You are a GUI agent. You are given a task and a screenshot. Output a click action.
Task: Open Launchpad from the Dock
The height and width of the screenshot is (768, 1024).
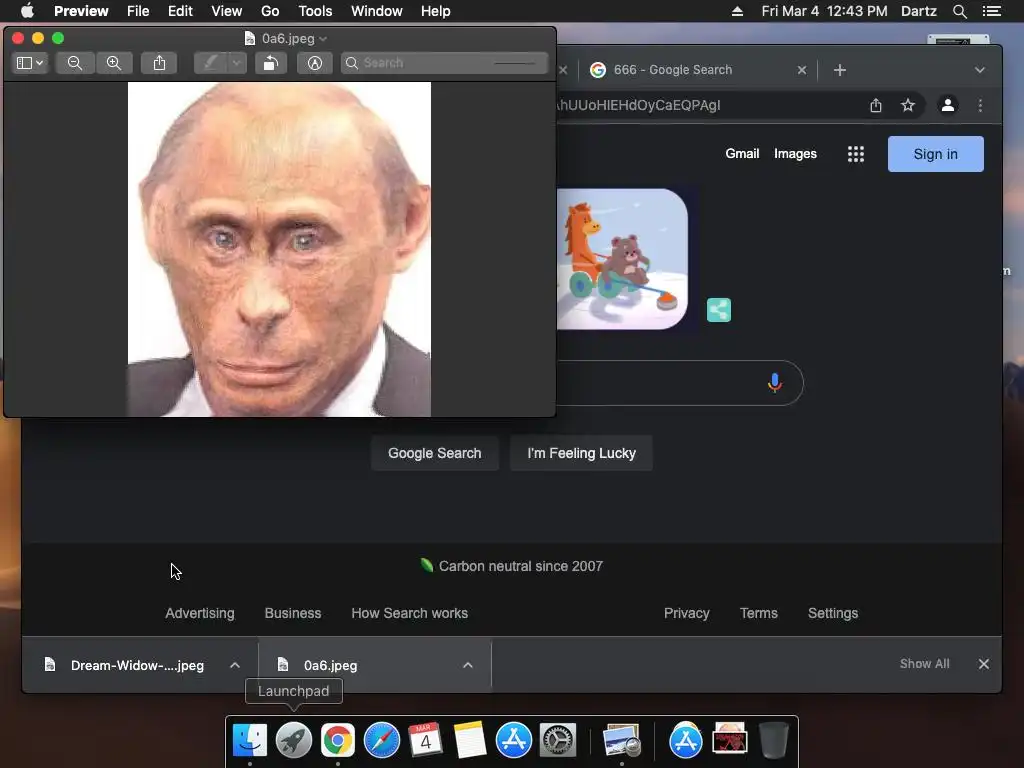(x=294, y=740)
